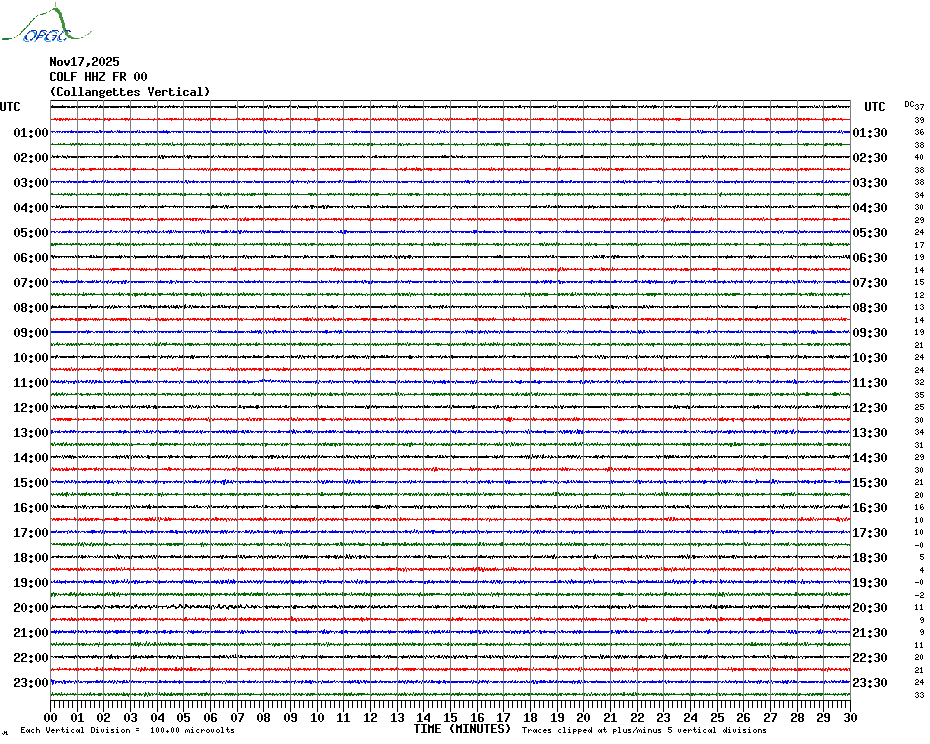Click the 01:30 label on the right
Image resolution: width=930 pixels, height=744 pixels.
[870, 132]
